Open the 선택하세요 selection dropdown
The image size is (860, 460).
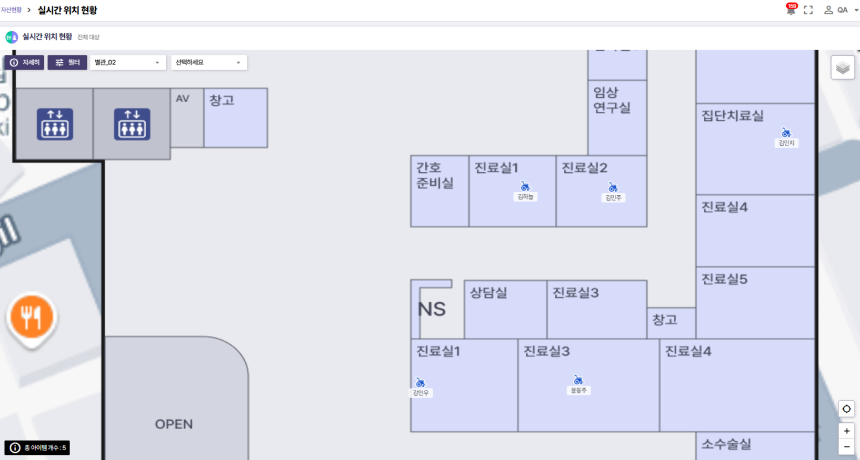click(209, 62)
